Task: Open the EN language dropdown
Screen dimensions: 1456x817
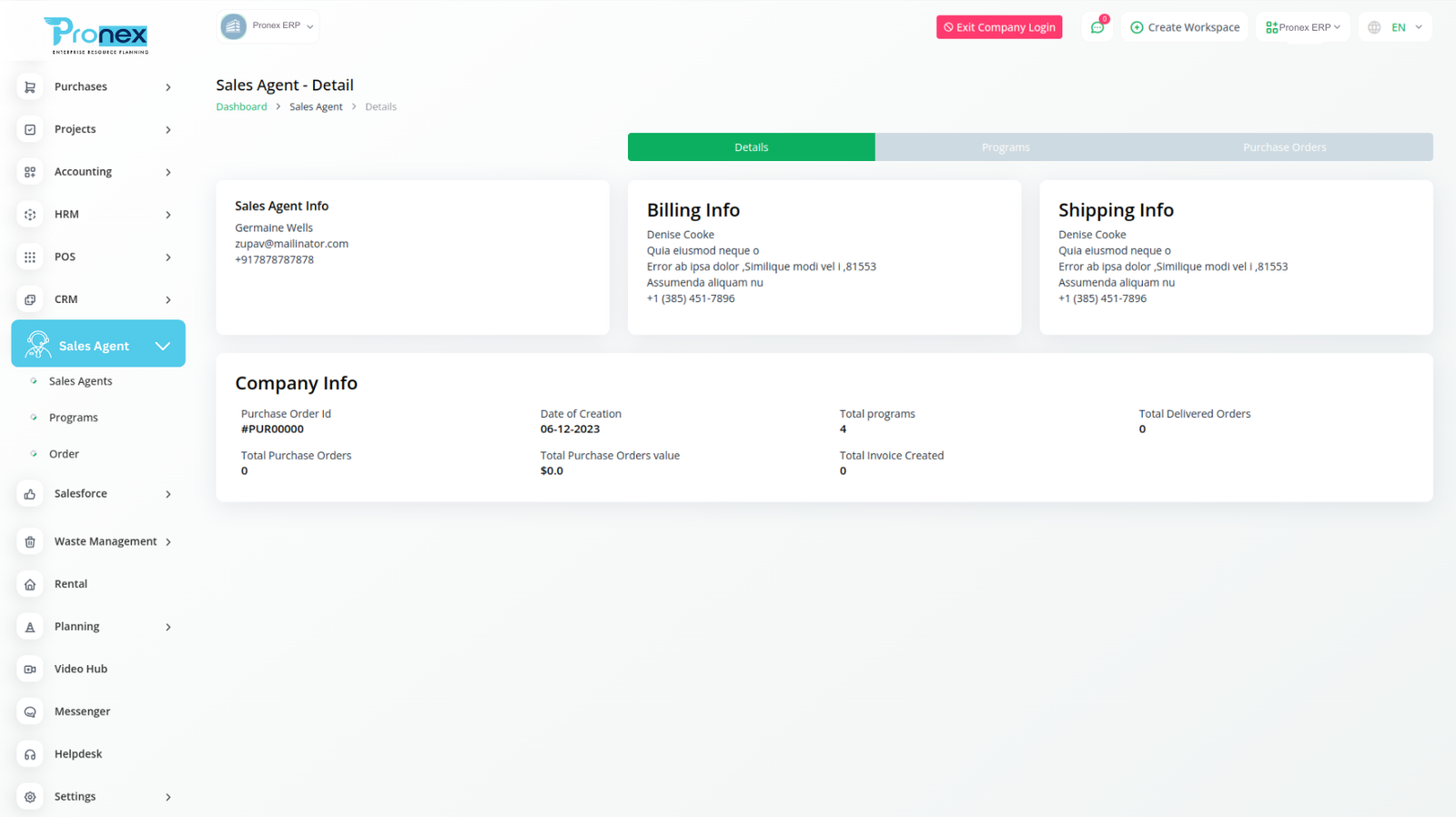Action: (x=1396, y=27)
